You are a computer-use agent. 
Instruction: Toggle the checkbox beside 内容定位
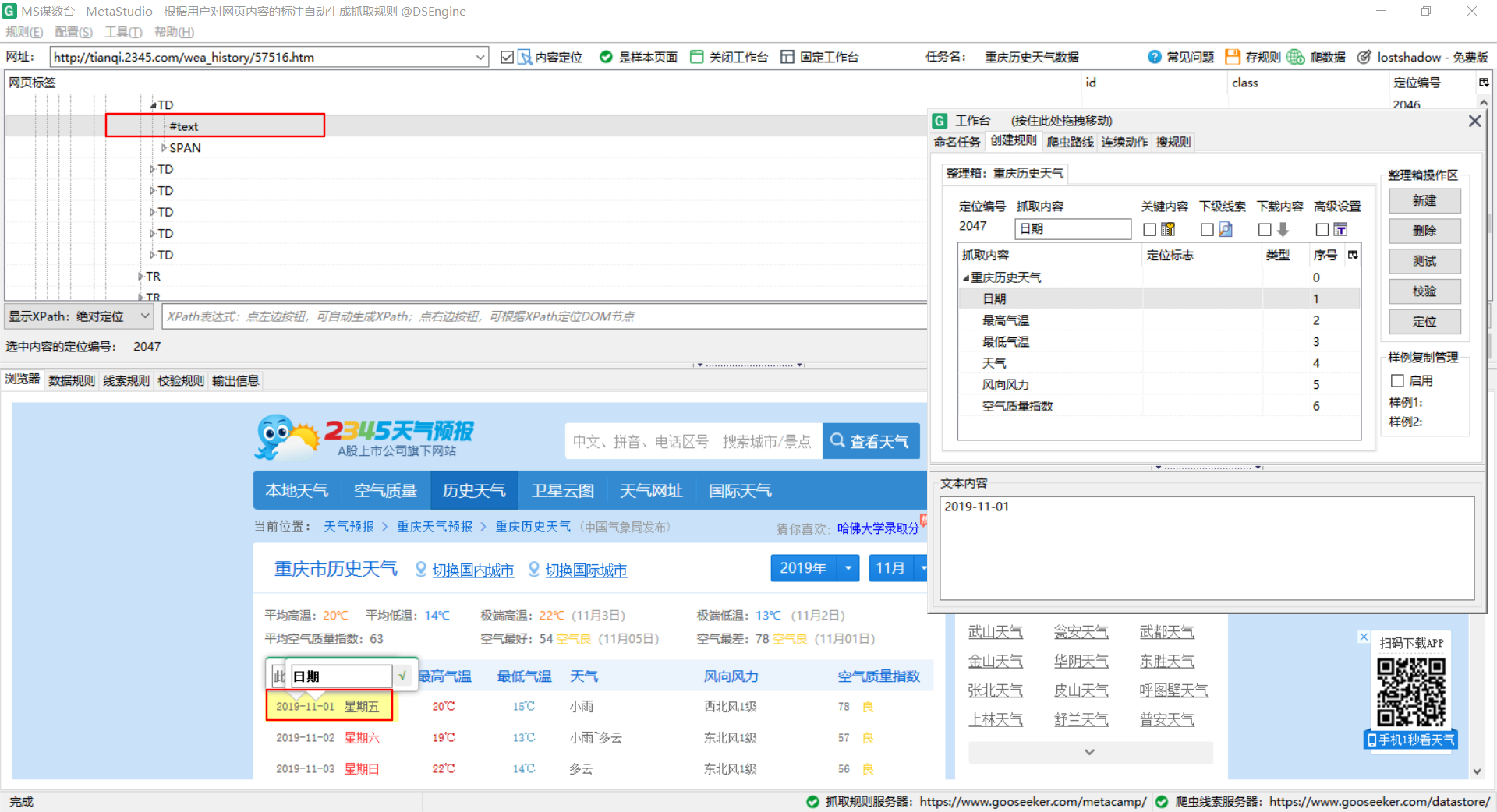point(508,56)
